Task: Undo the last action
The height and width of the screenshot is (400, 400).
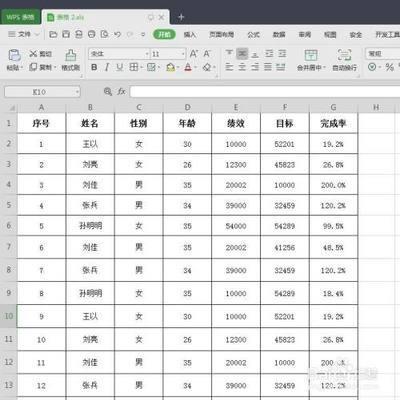Action: (x=117, y=34)
